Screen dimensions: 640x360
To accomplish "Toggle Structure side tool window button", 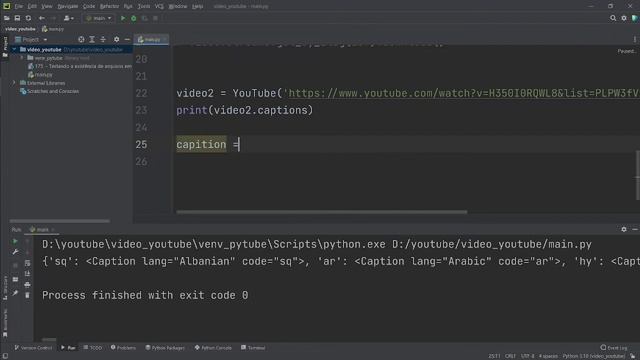I will (x=5, y=288).
